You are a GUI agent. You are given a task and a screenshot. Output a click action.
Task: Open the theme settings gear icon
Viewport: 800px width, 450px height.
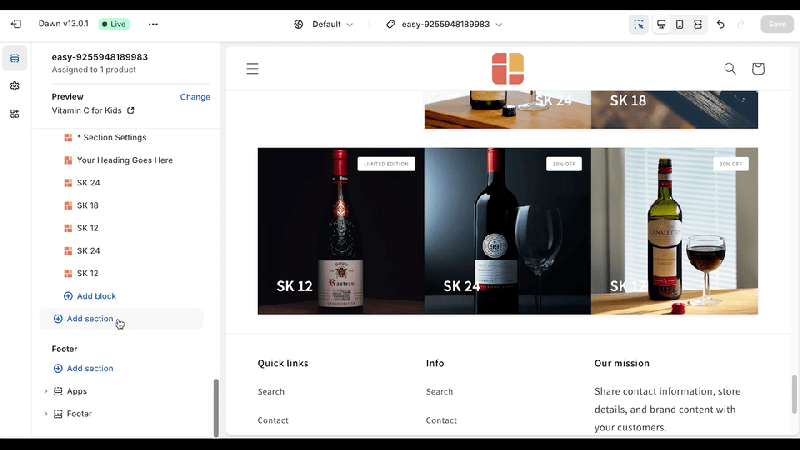14,86
